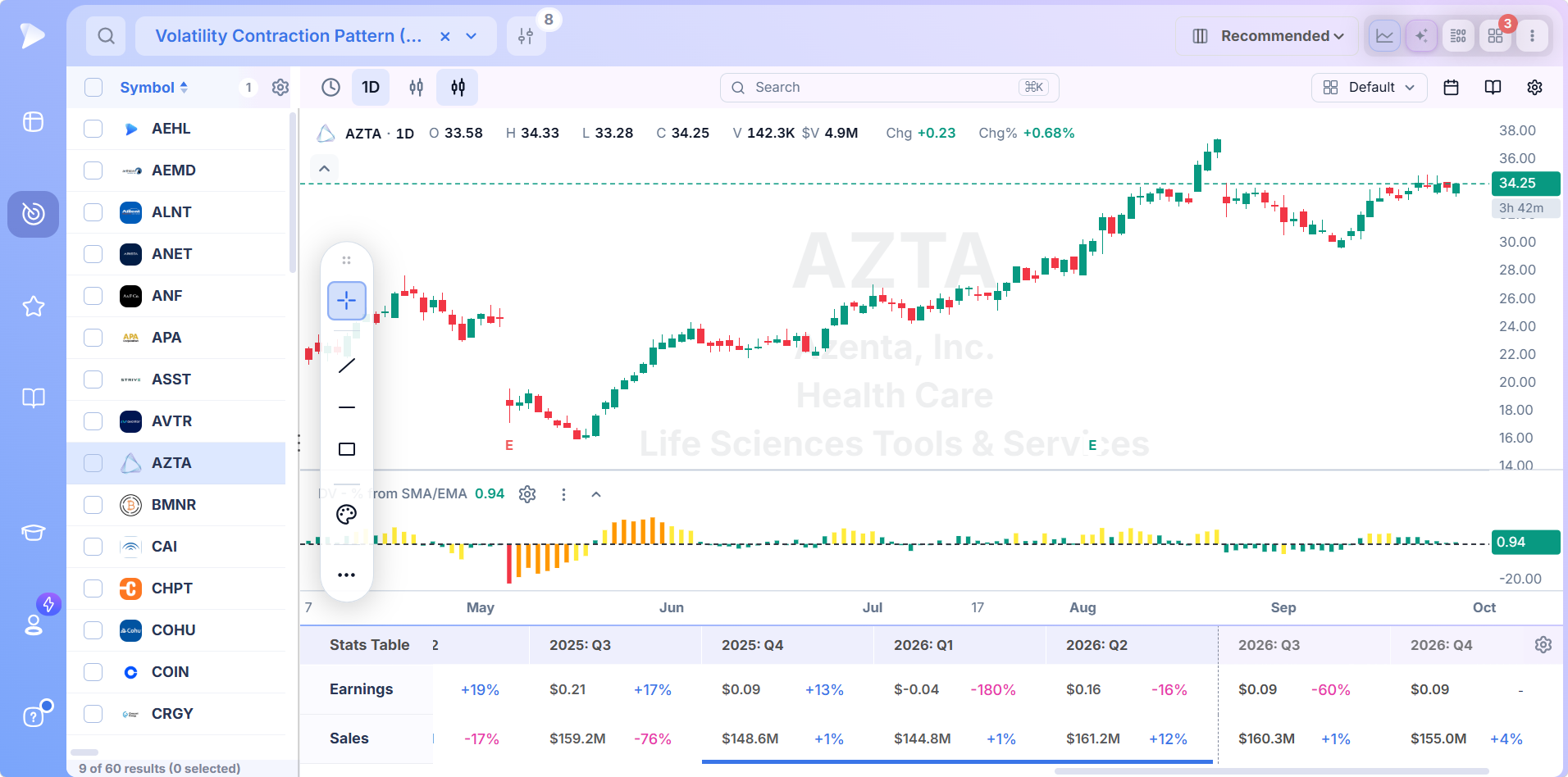This screenshot has width=1568, height=777.
Task: Open the Default template dropdown
Action: [1370, 88]
